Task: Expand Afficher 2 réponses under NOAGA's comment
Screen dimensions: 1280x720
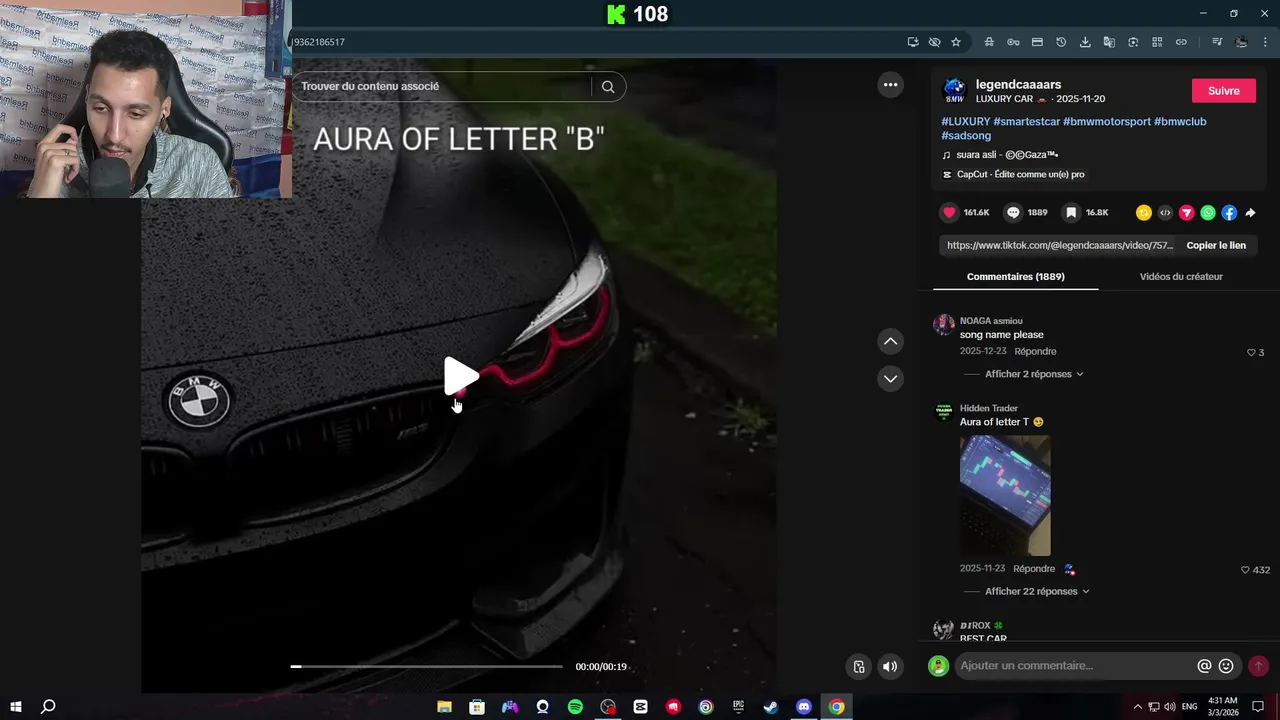Action: pos(1034,374)
